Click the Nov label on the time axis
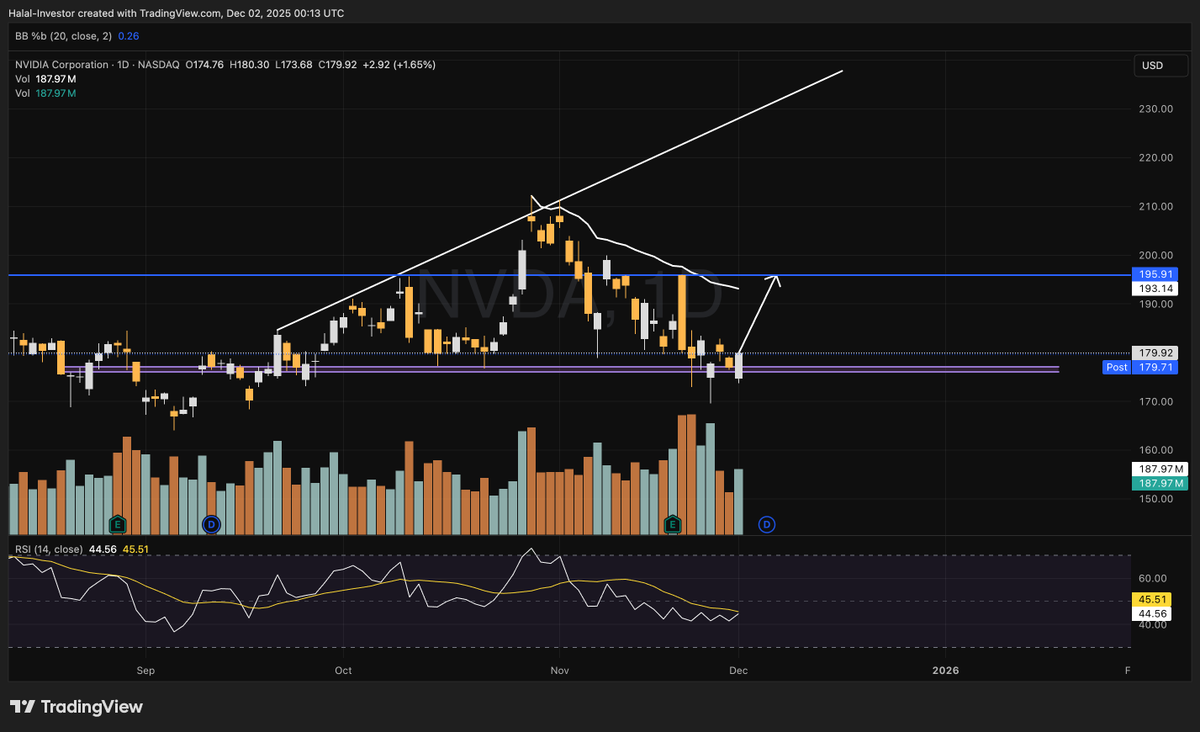Viewport: 1200px width, 732px height. coord(560,670)
